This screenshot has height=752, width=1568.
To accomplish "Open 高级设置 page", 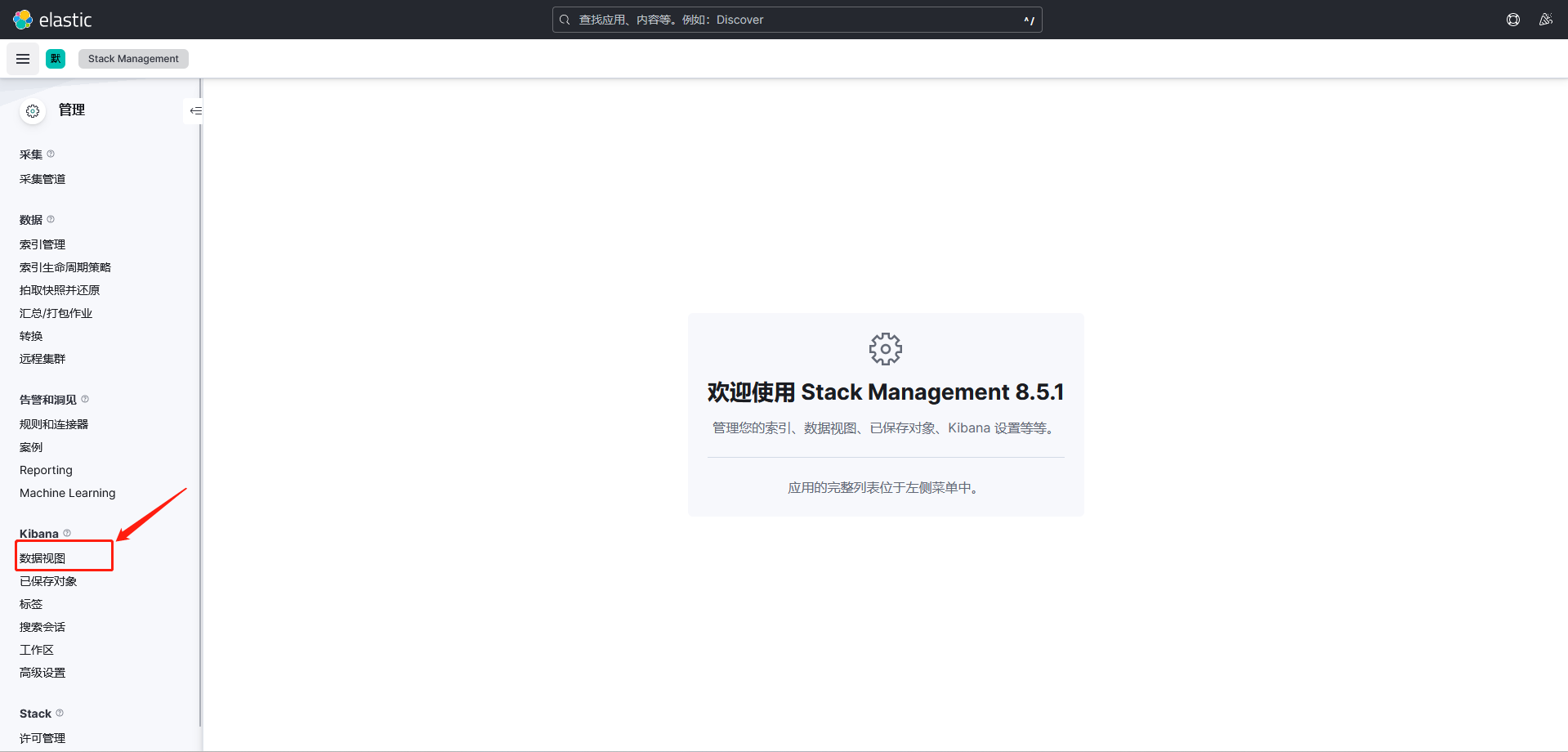I will [42, 673].
